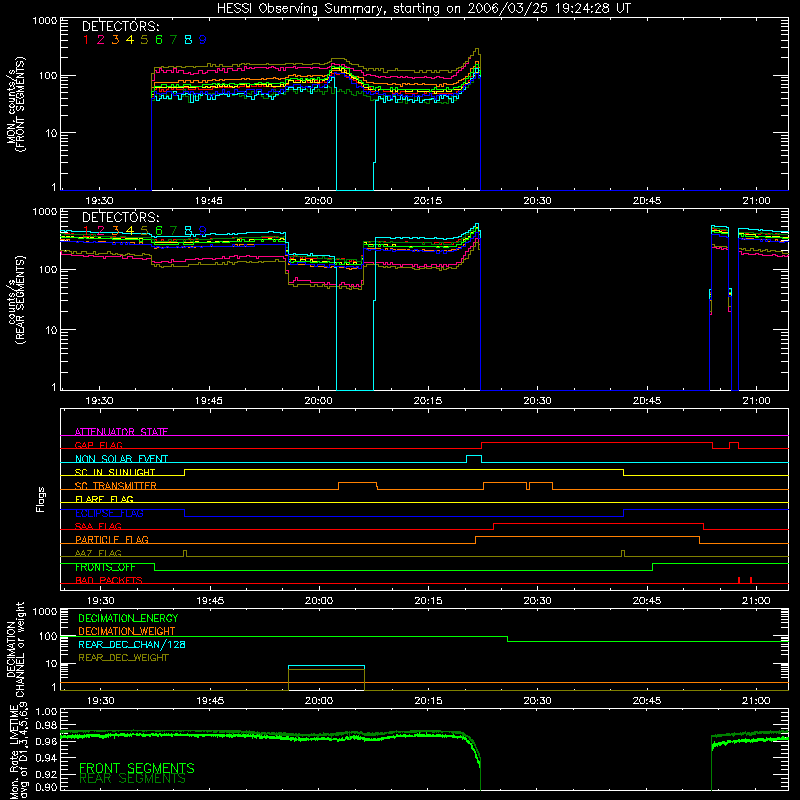The image size is (800, 800).
Task: Click '19:45' time tick under the decimation plot
Action: point(210,701)
